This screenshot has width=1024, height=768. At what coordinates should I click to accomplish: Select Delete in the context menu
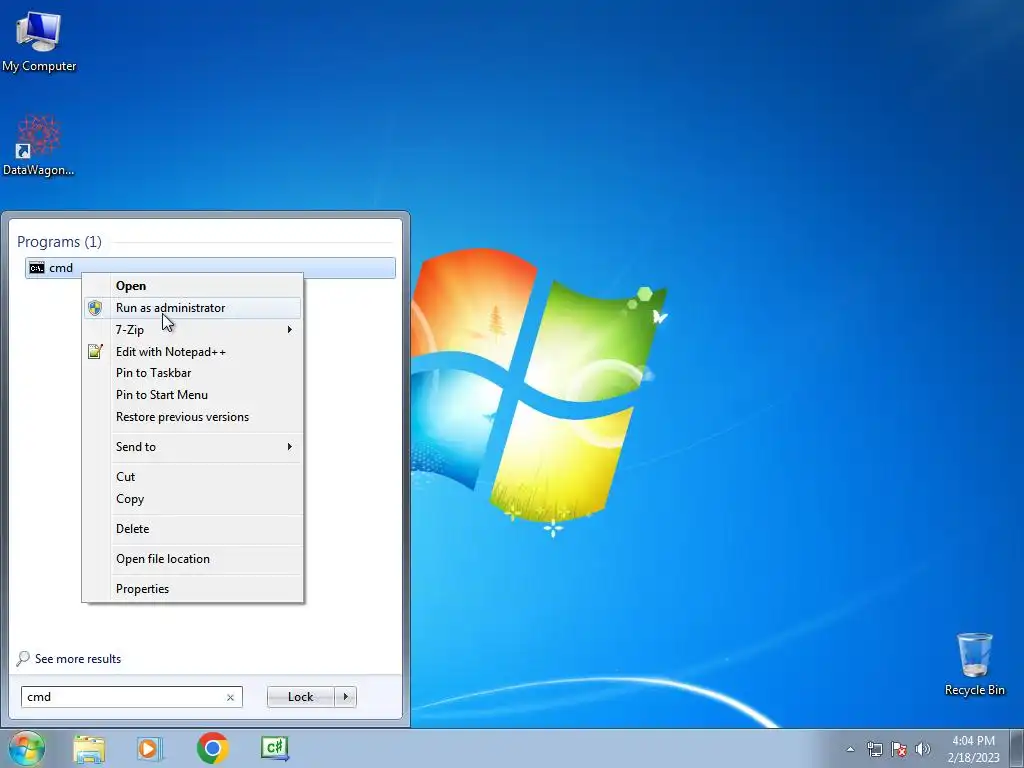193,529
